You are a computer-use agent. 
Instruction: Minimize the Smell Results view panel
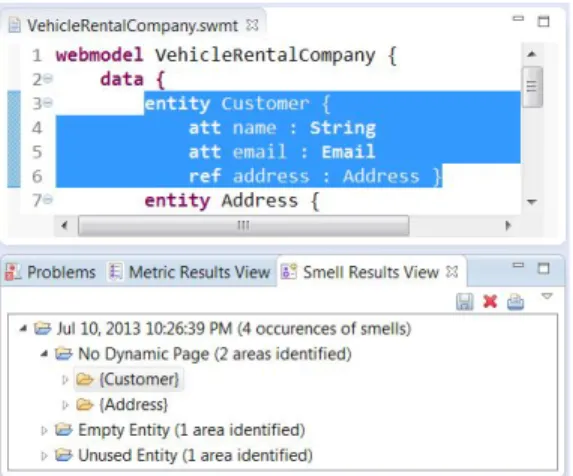tap(518, 265)
